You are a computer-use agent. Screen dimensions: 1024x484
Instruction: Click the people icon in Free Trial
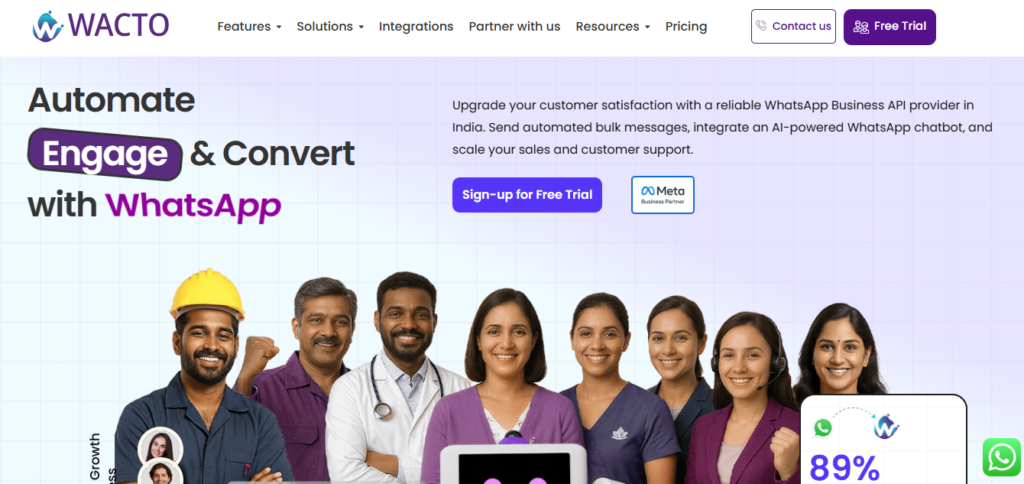tap(861, 27)
